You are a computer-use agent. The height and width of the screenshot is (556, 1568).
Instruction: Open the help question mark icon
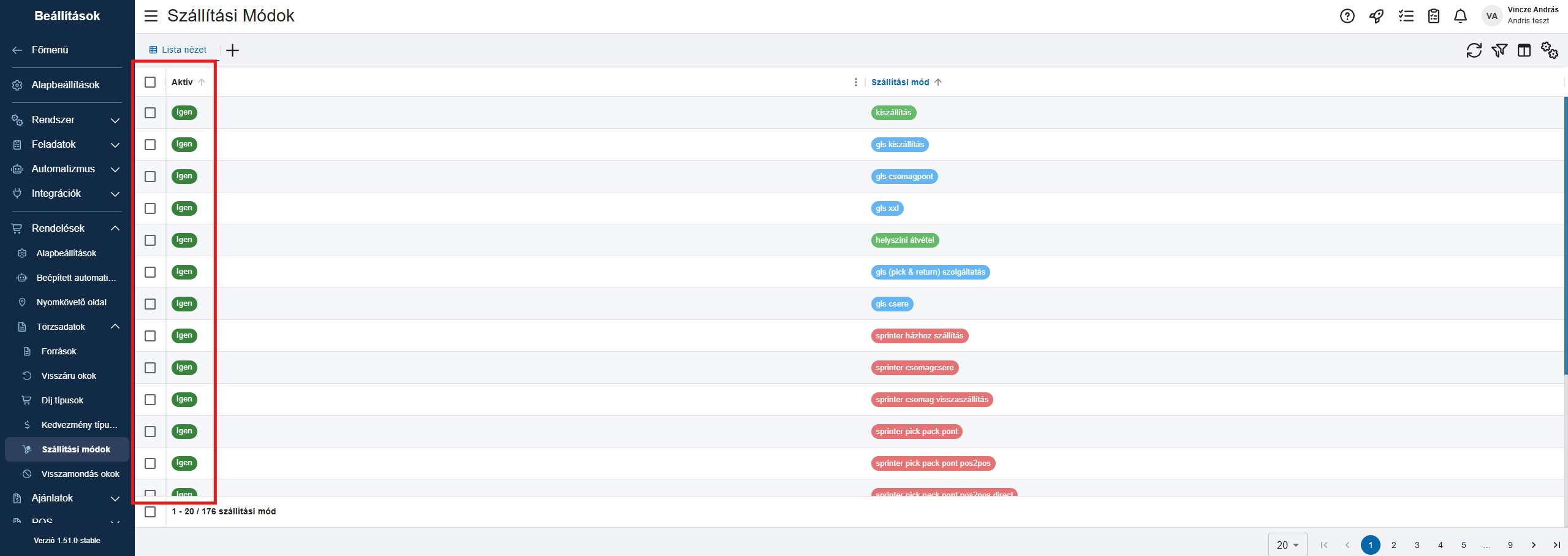[x=1347, y=16]
